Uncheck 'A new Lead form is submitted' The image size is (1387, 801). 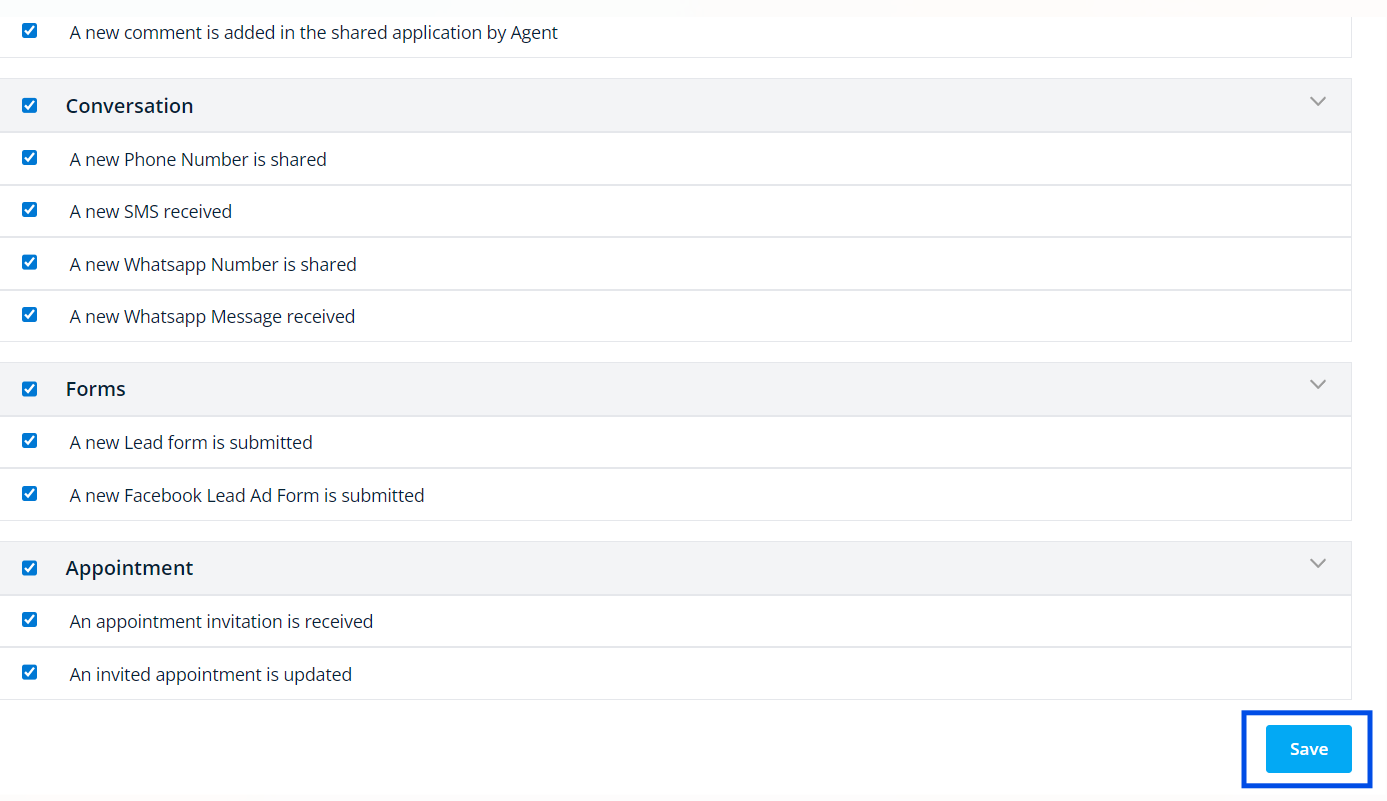click(29, 440)
